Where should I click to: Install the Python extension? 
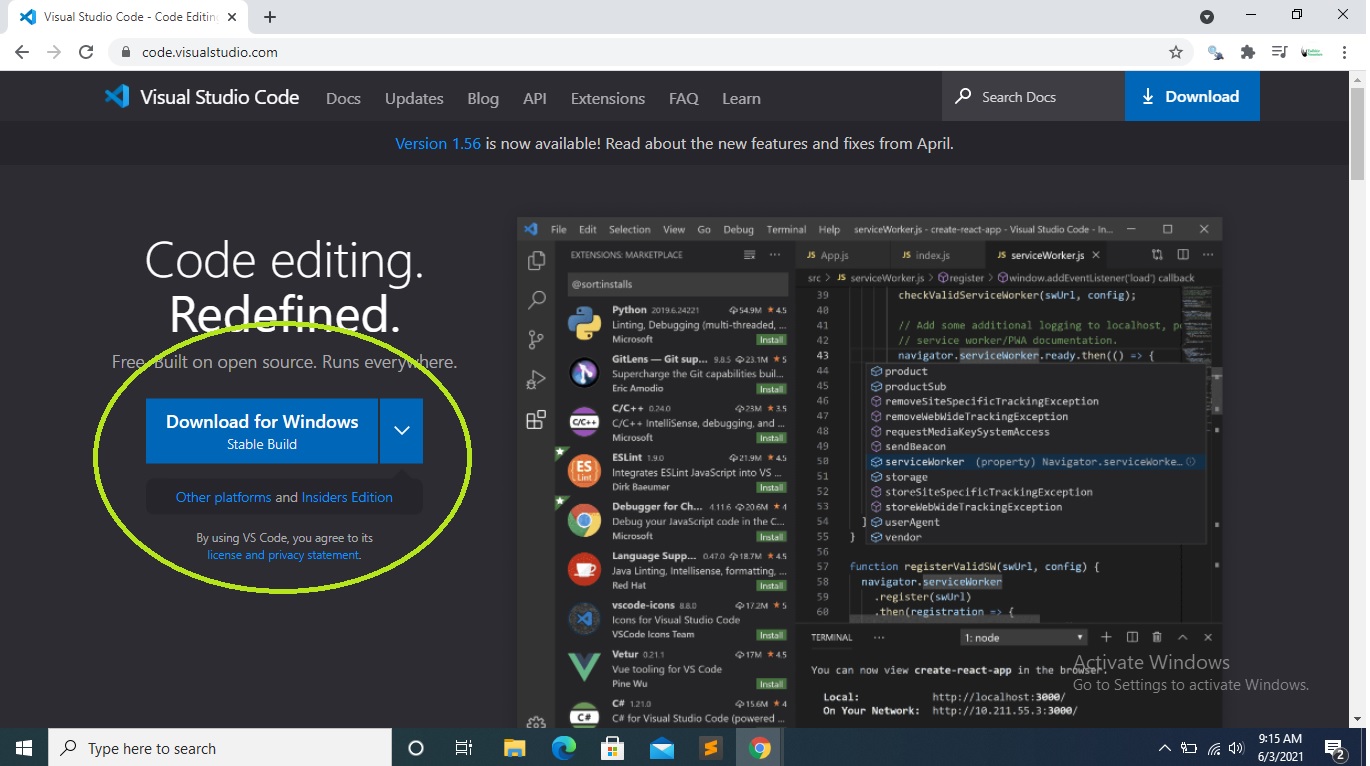772,338
